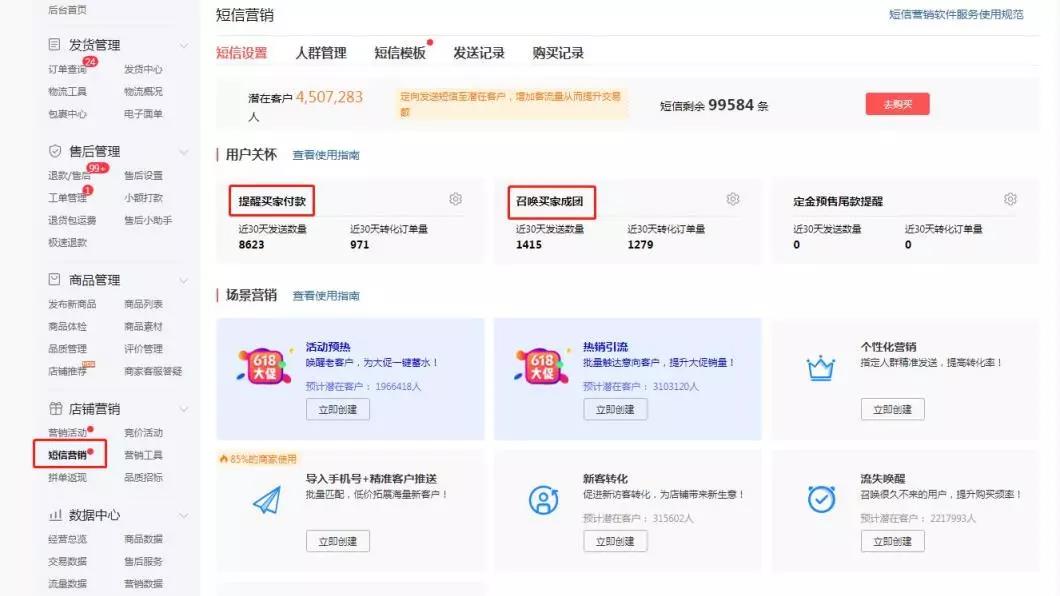The height and width of the screenshot is (596, 1060).
Task: Switch to the 购买记录 tab
Action: pos(558,53)
